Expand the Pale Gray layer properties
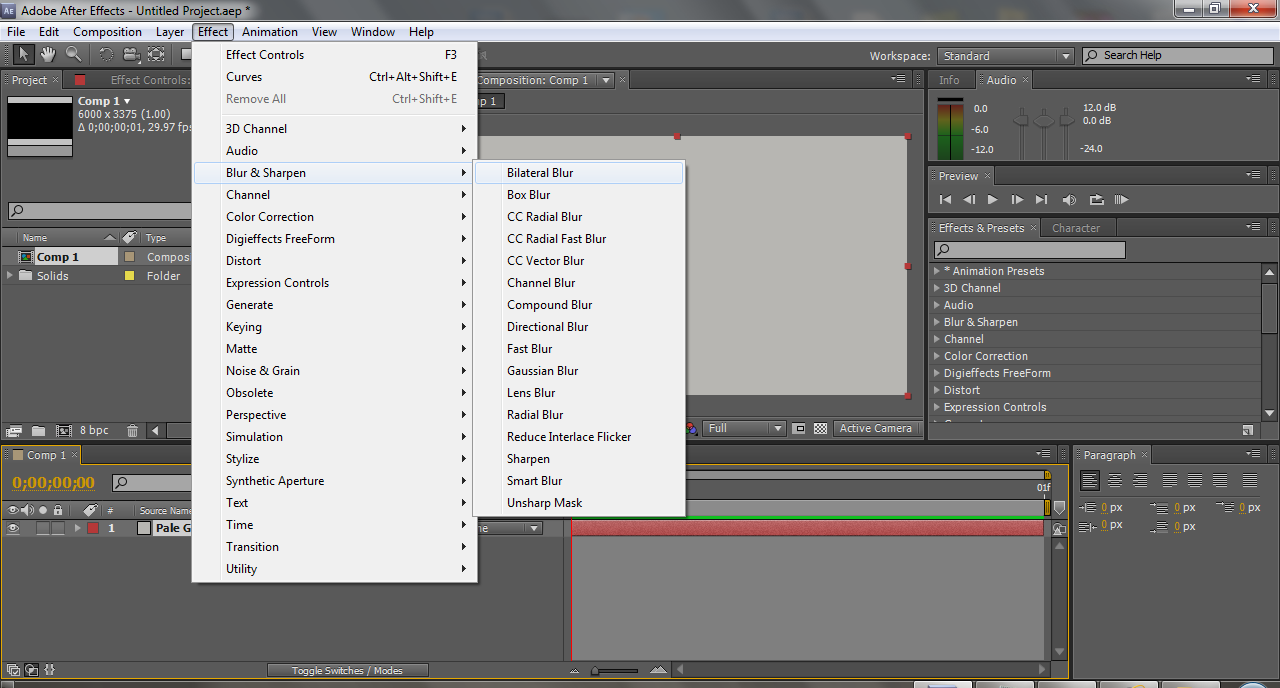1280x688 pixels. point(77,528)
